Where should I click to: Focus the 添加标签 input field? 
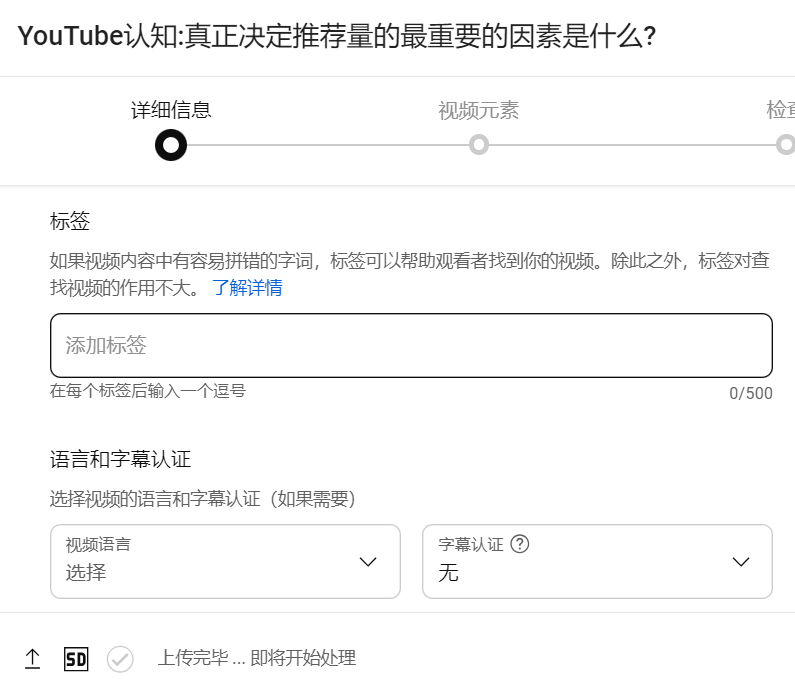tap(411, 346)
